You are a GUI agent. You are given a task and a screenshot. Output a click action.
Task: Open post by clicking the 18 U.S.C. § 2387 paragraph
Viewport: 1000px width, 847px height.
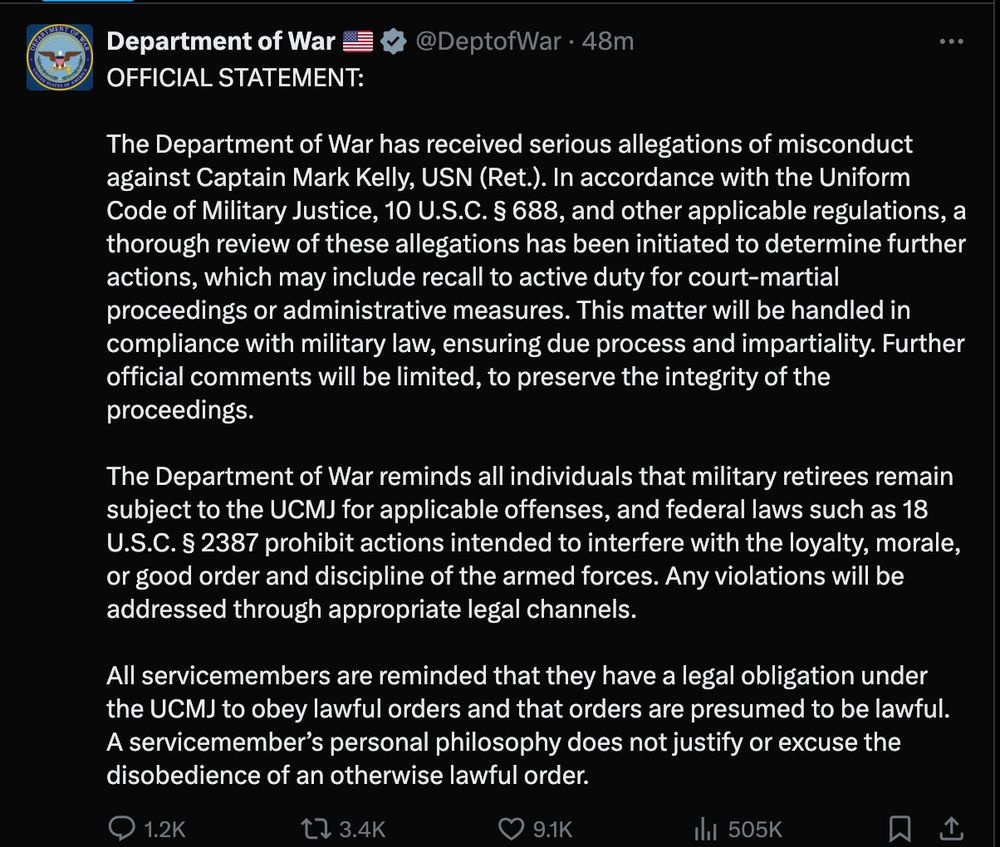pos(534,543)
